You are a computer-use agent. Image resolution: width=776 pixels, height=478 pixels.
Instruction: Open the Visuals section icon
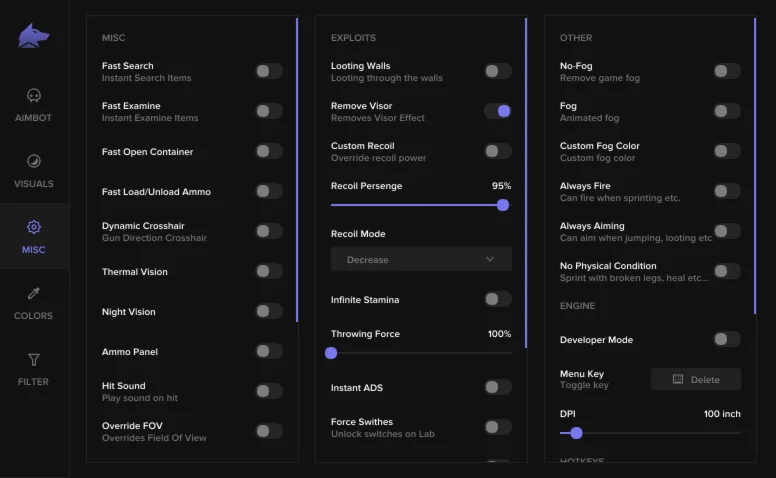34,161
